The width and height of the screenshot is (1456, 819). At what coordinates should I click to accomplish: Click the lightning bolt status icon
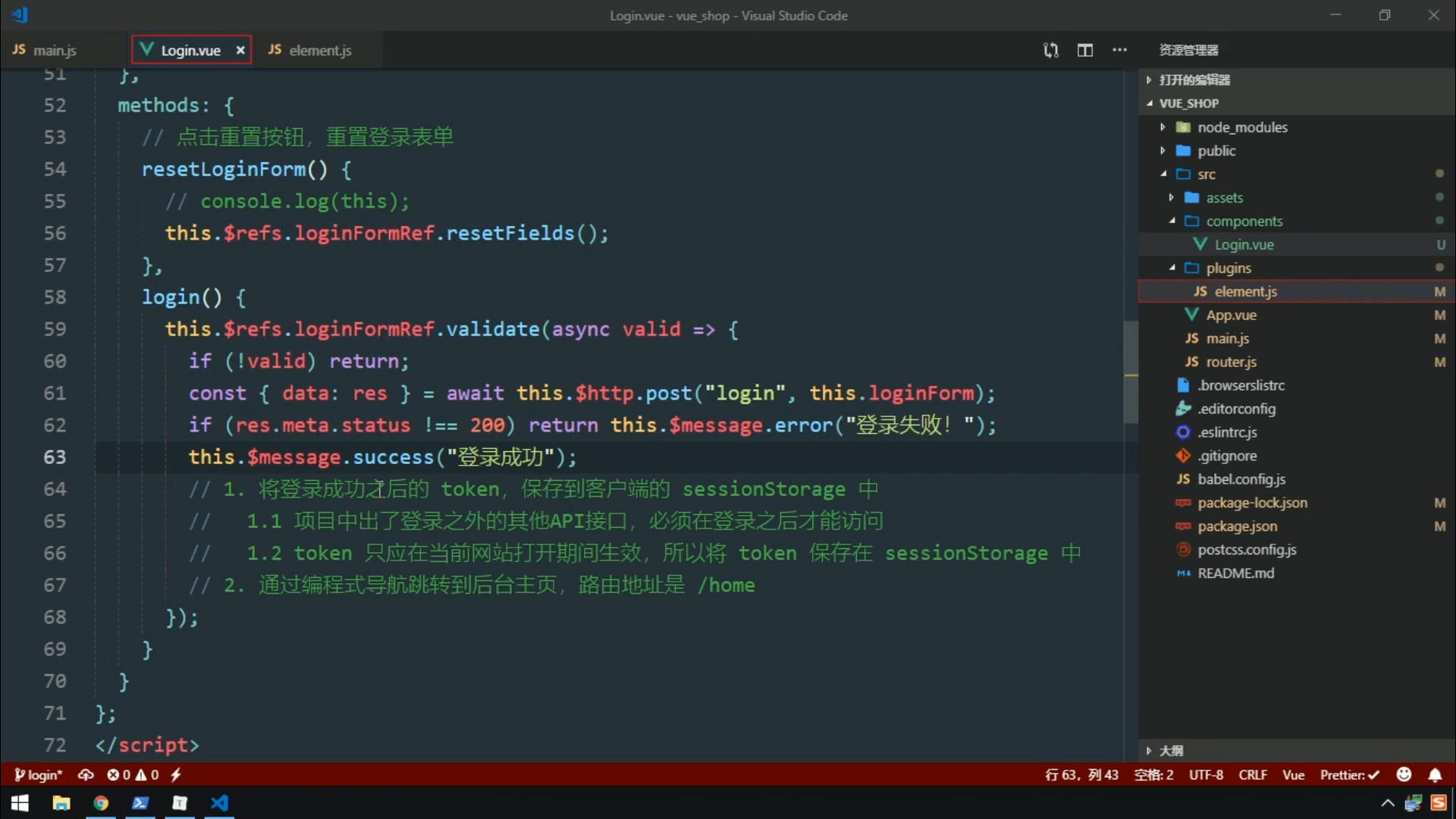tap(176, 775)
